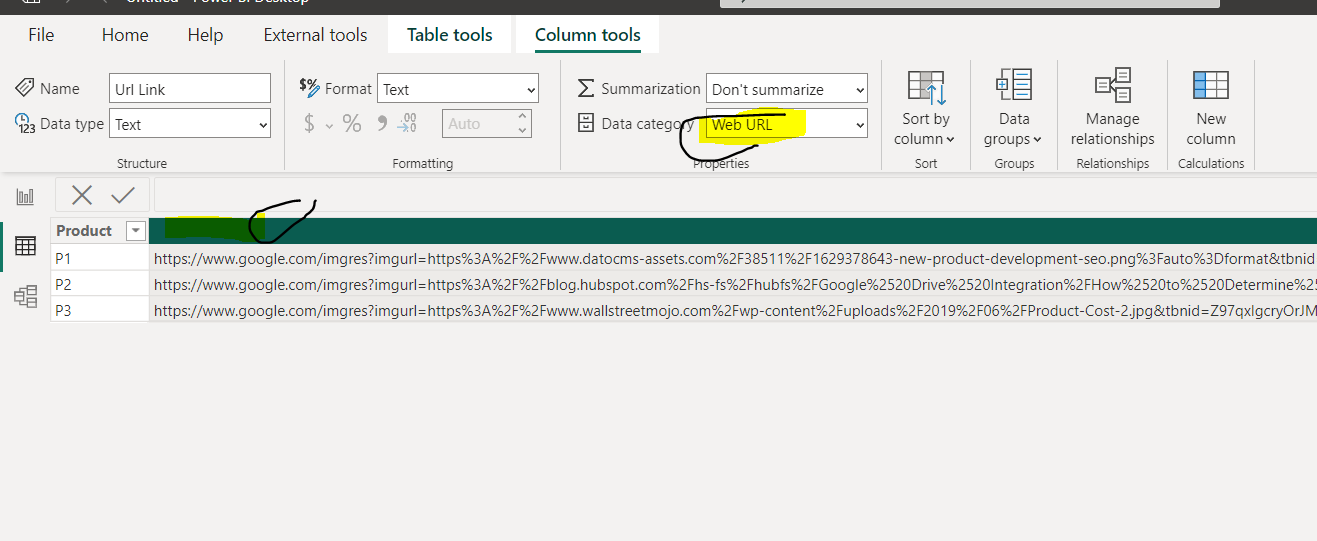This screenshot has width=1317, height=541.
Task: Click the percentage format icon
Action: point(352,124)
